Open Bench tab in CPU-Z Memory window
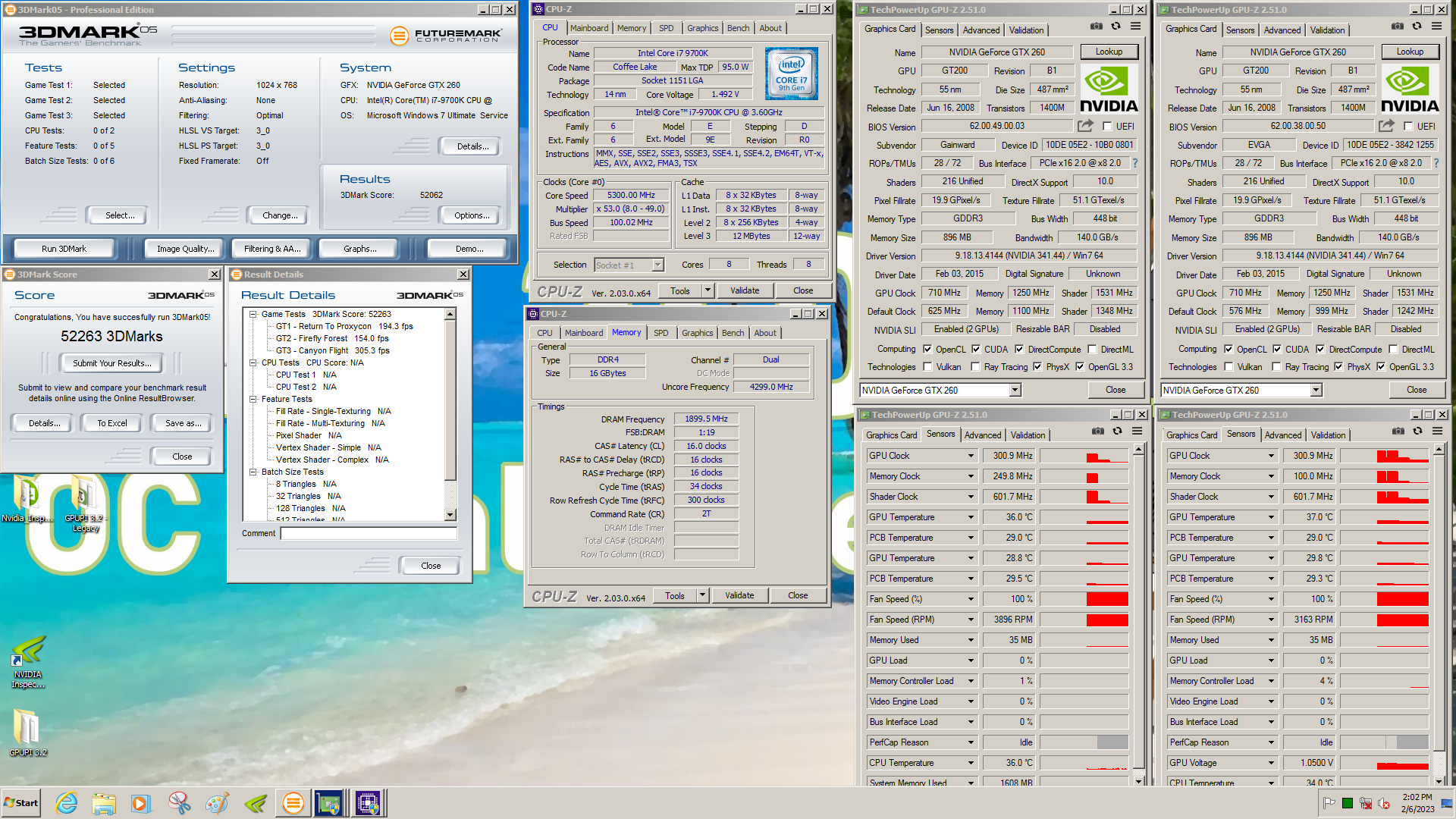The image size is (1456, 819). [733, 333]
